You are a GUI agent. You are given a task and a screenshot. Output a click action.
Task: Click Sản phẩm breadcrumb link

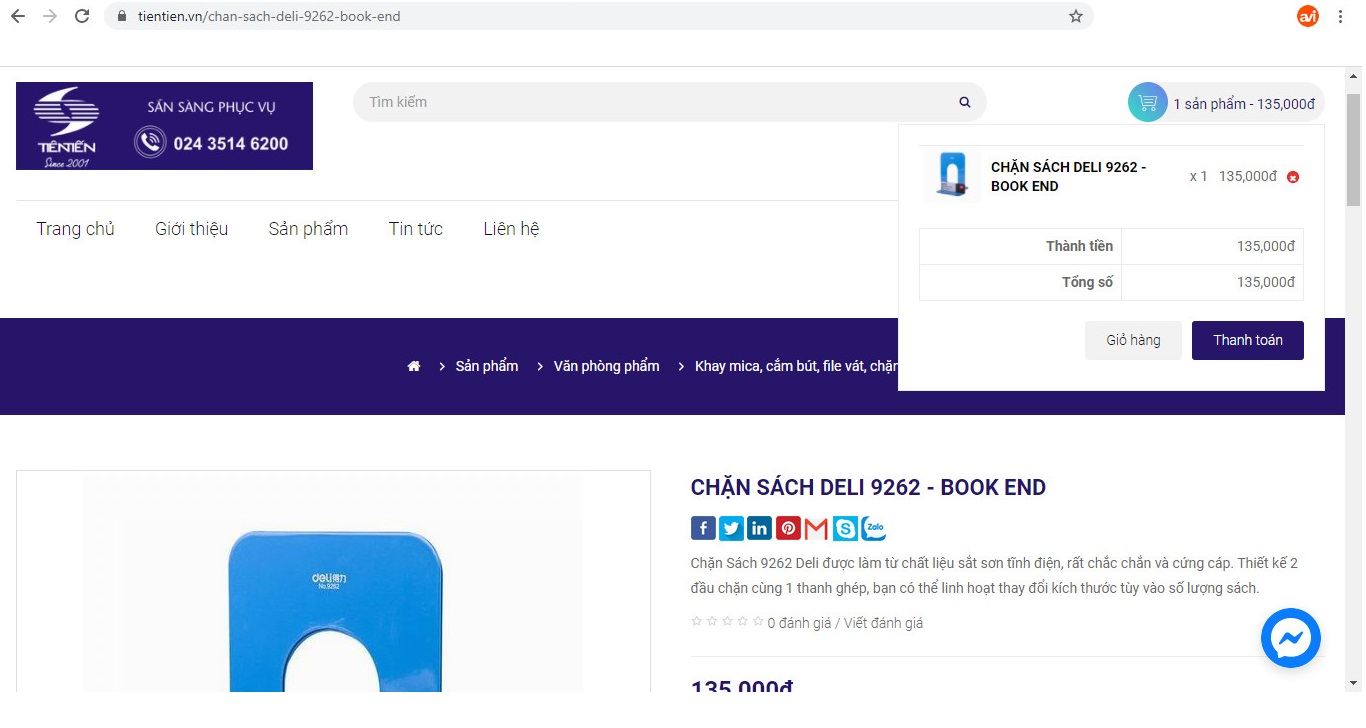pyautogui.click(x=487, y=366)
